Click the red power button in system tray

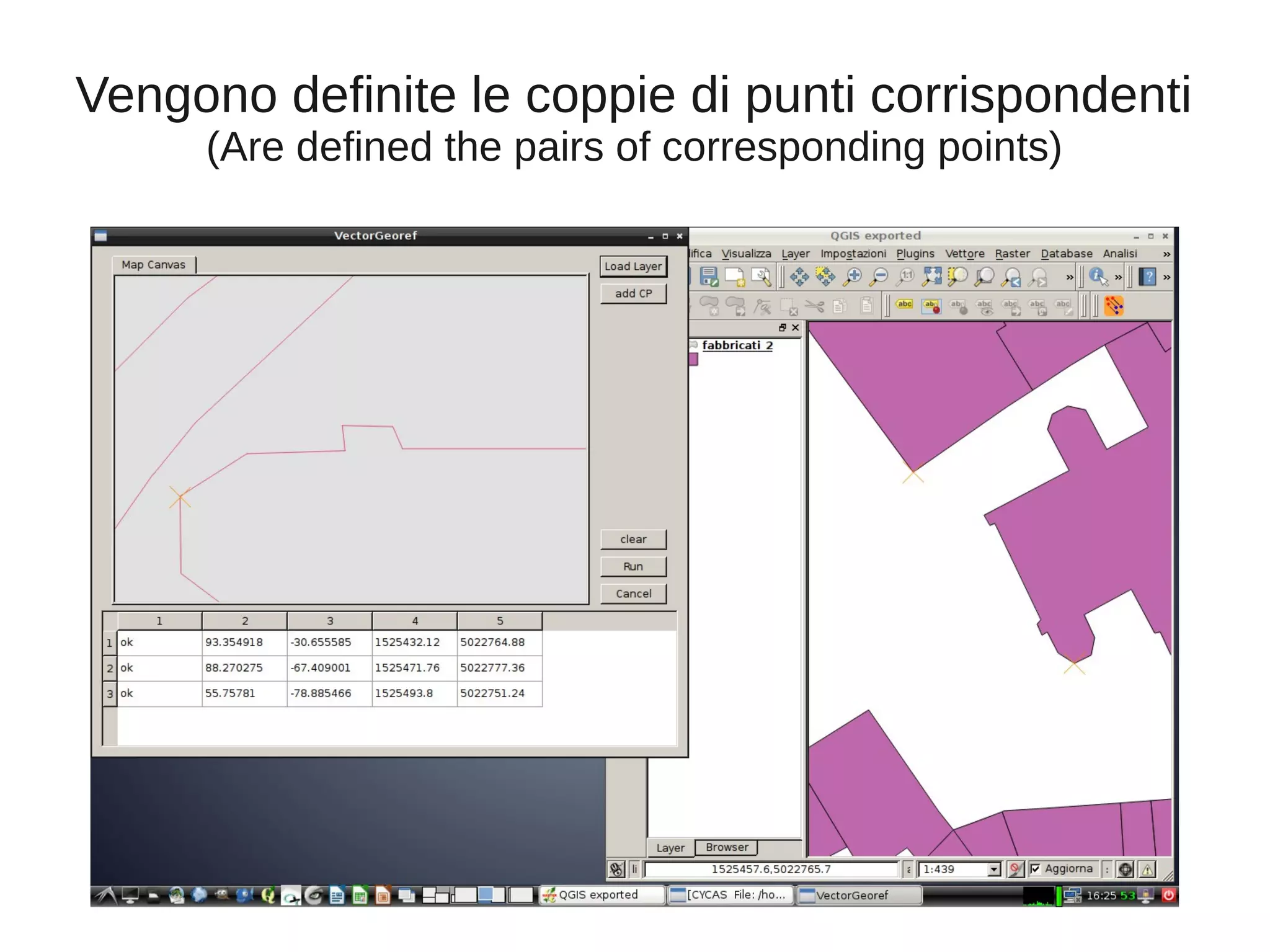1168,896
